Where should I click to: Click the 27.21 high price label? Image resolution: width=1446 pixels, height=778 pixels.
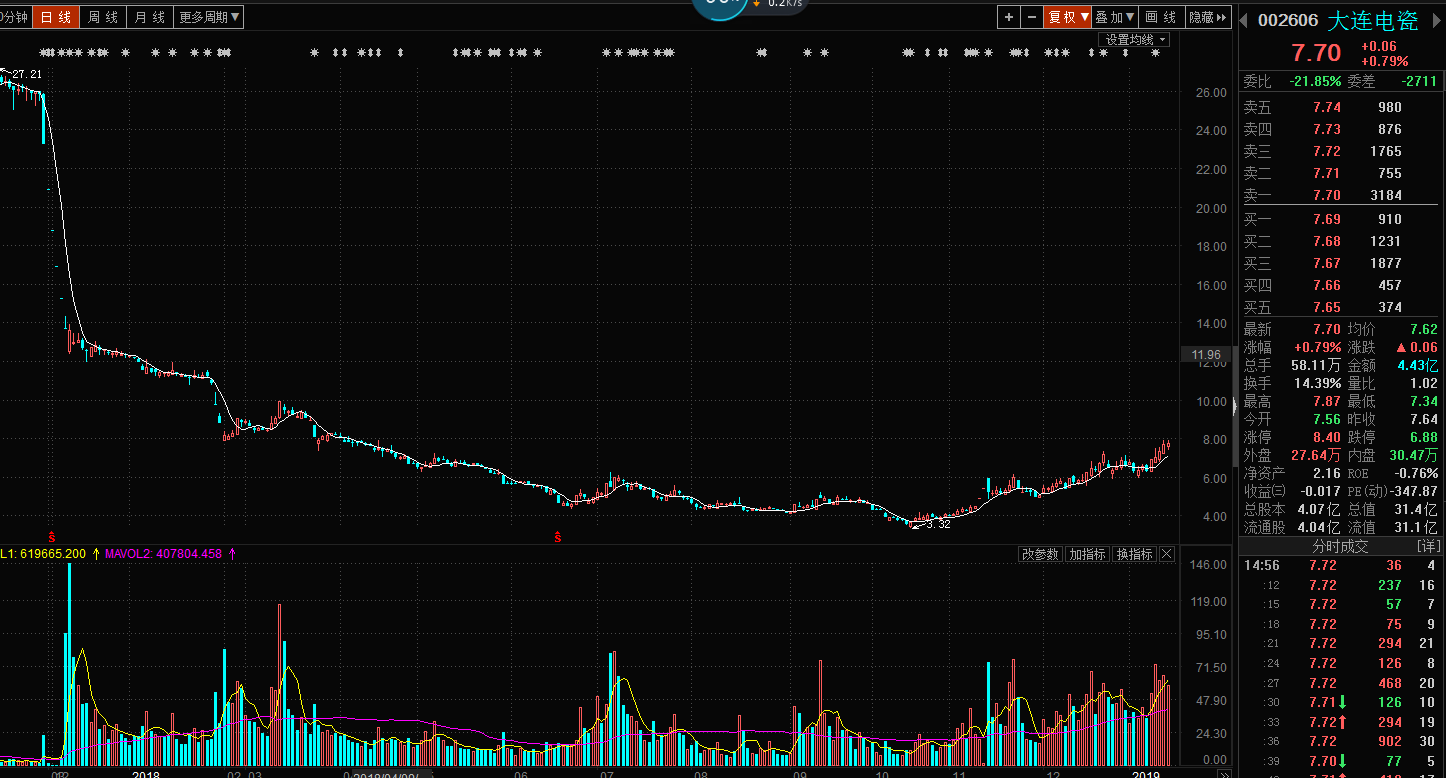pos(27,74)
